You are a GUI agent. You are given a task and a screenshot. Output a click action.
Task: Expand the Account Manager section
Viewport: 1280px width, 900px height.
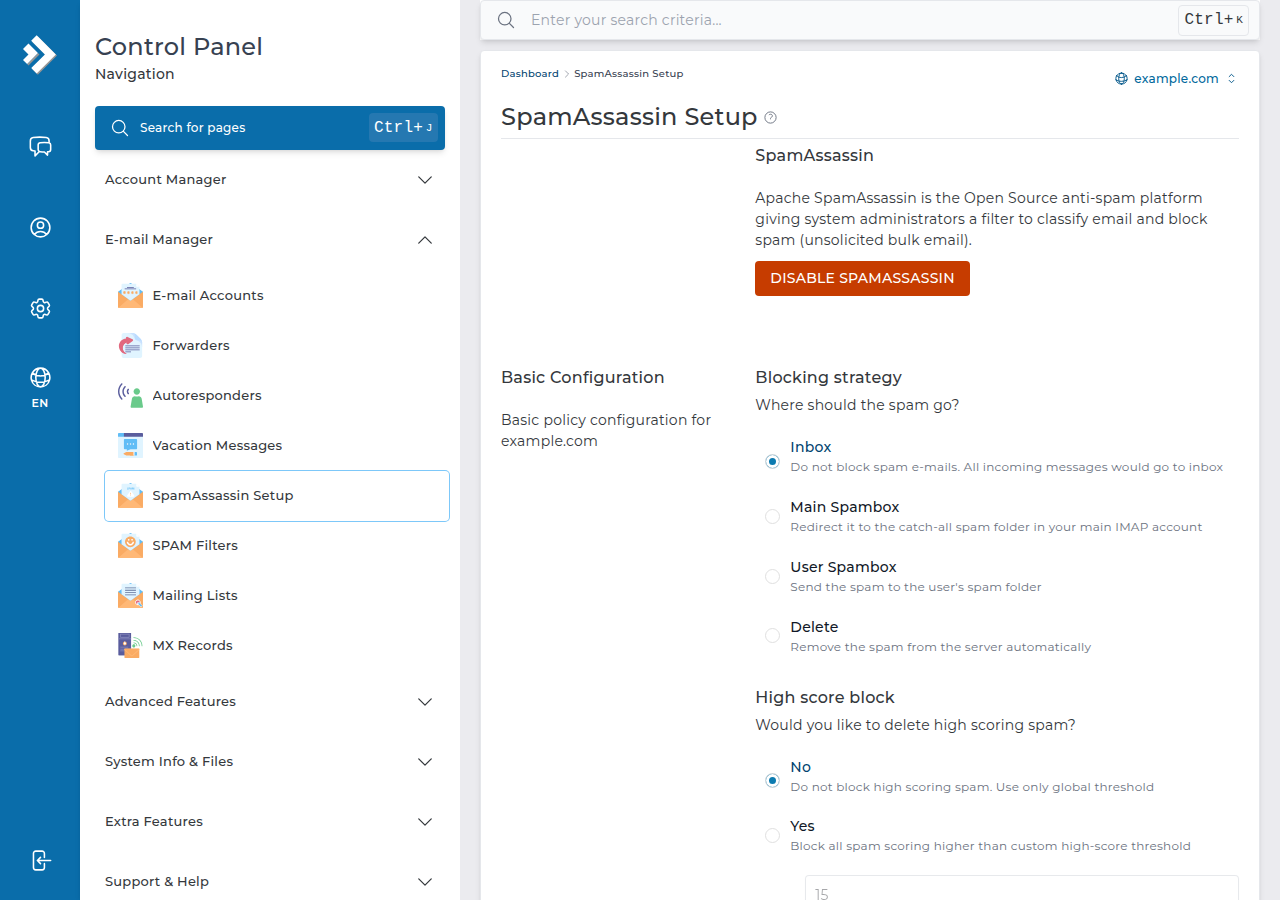pyautogui.click(x=270, y=180)
